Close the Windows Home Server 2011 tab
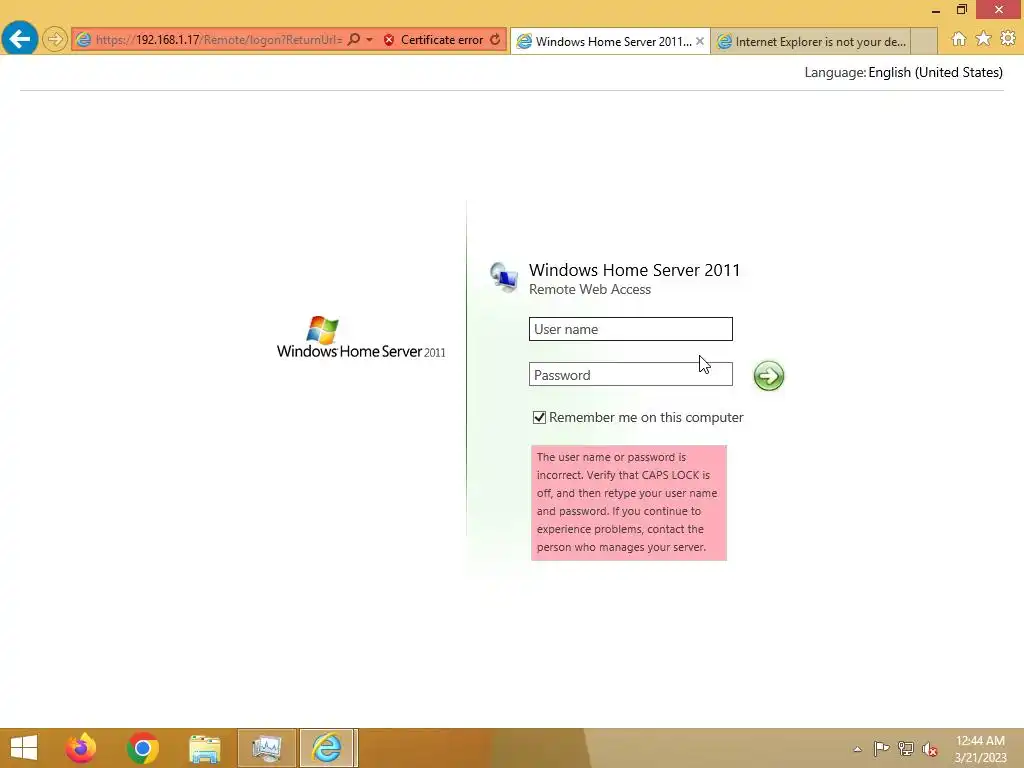 tap(699, 41)
